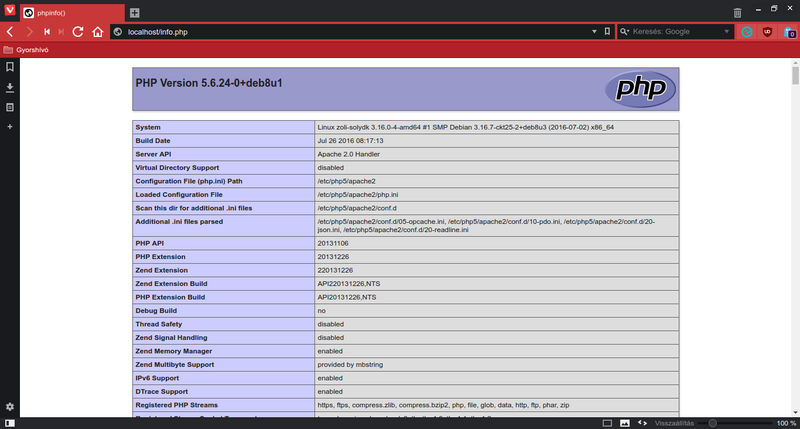The image size is (800, 429).
Task: Add a web panel with plus
Action: coord(10,127)
